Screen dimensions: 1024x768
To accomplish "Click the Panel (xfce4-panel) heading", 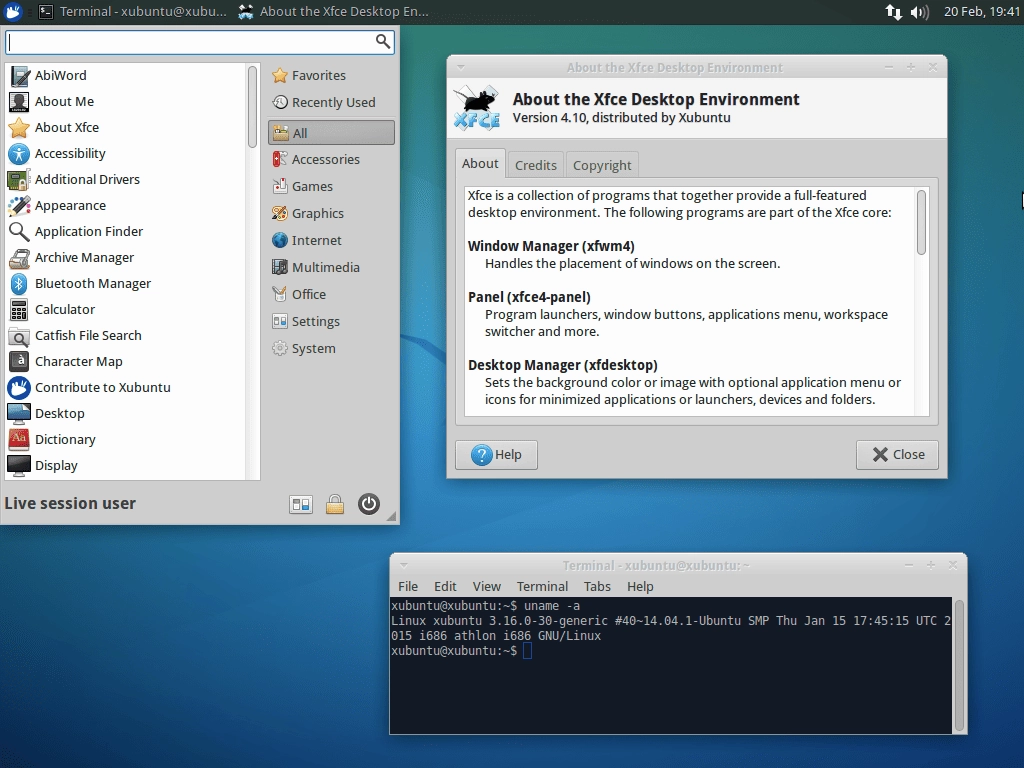I will 529,297.
